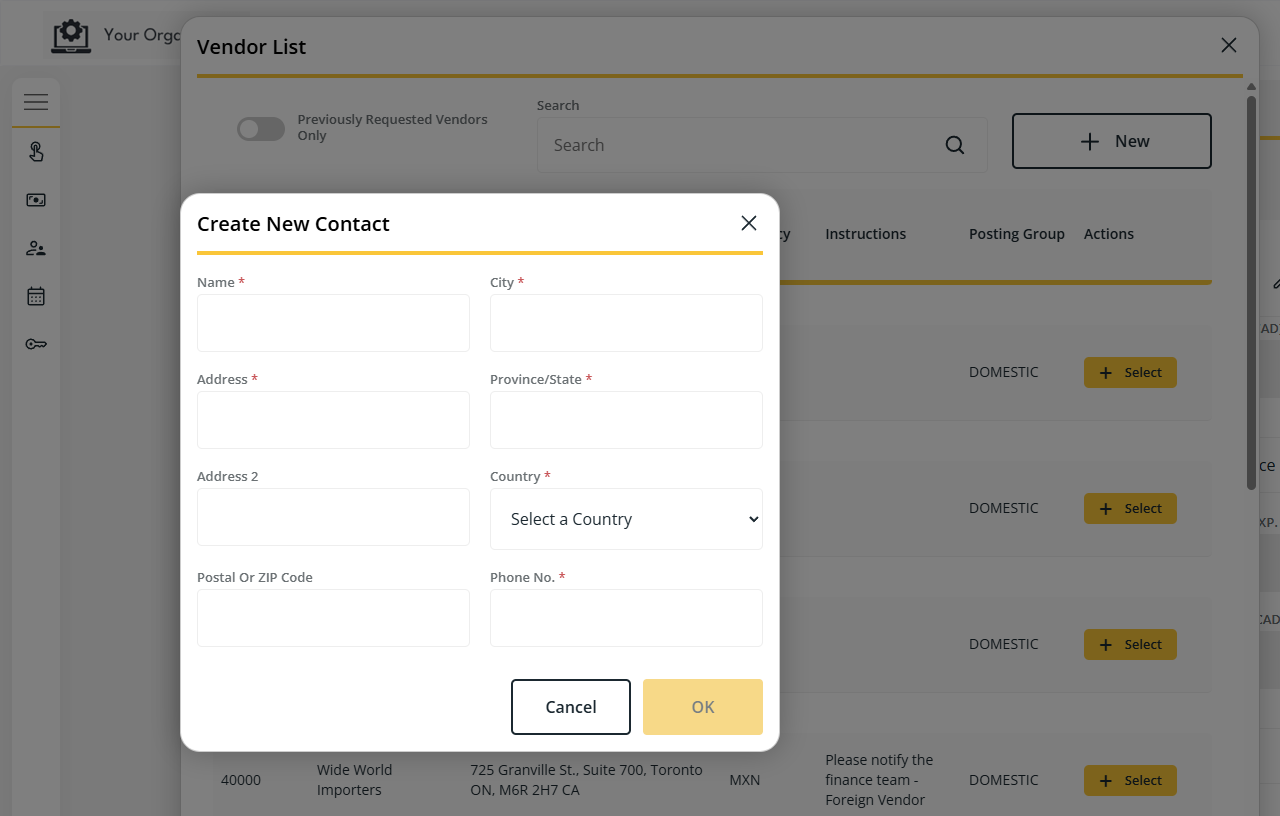Screen dimensions: 1280x816
Task: Open the users sidebar icon
Action: (36, 248)
